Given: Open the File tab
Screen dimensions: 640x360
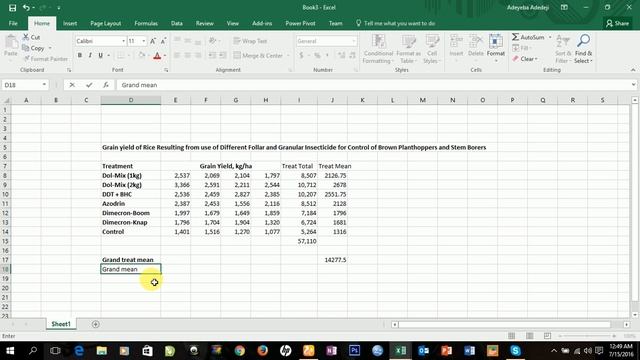Looking at the screenshot, I should coord(13,23).
